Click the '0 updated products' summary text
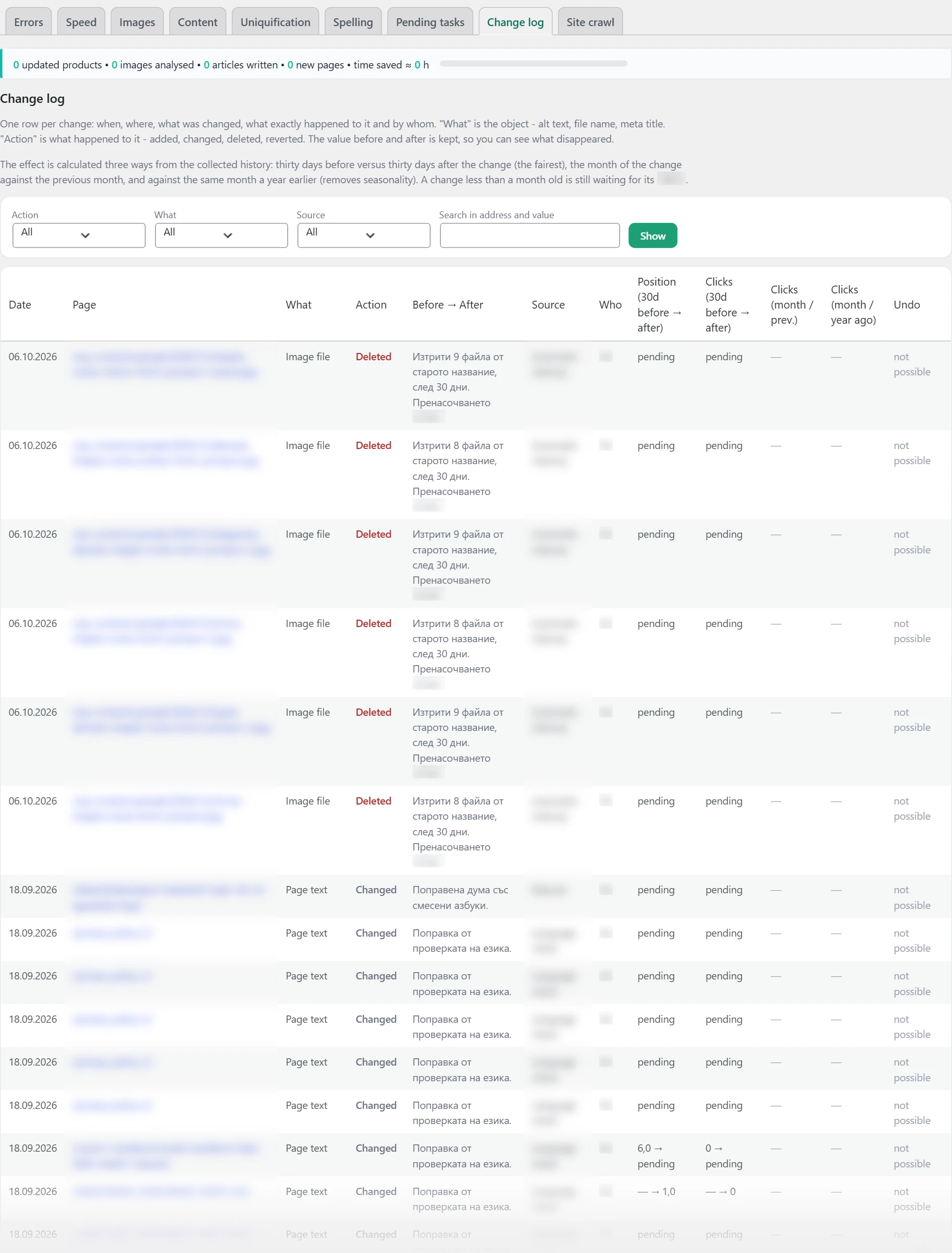Screen dimensions: 952x1253 coord(57,65)
